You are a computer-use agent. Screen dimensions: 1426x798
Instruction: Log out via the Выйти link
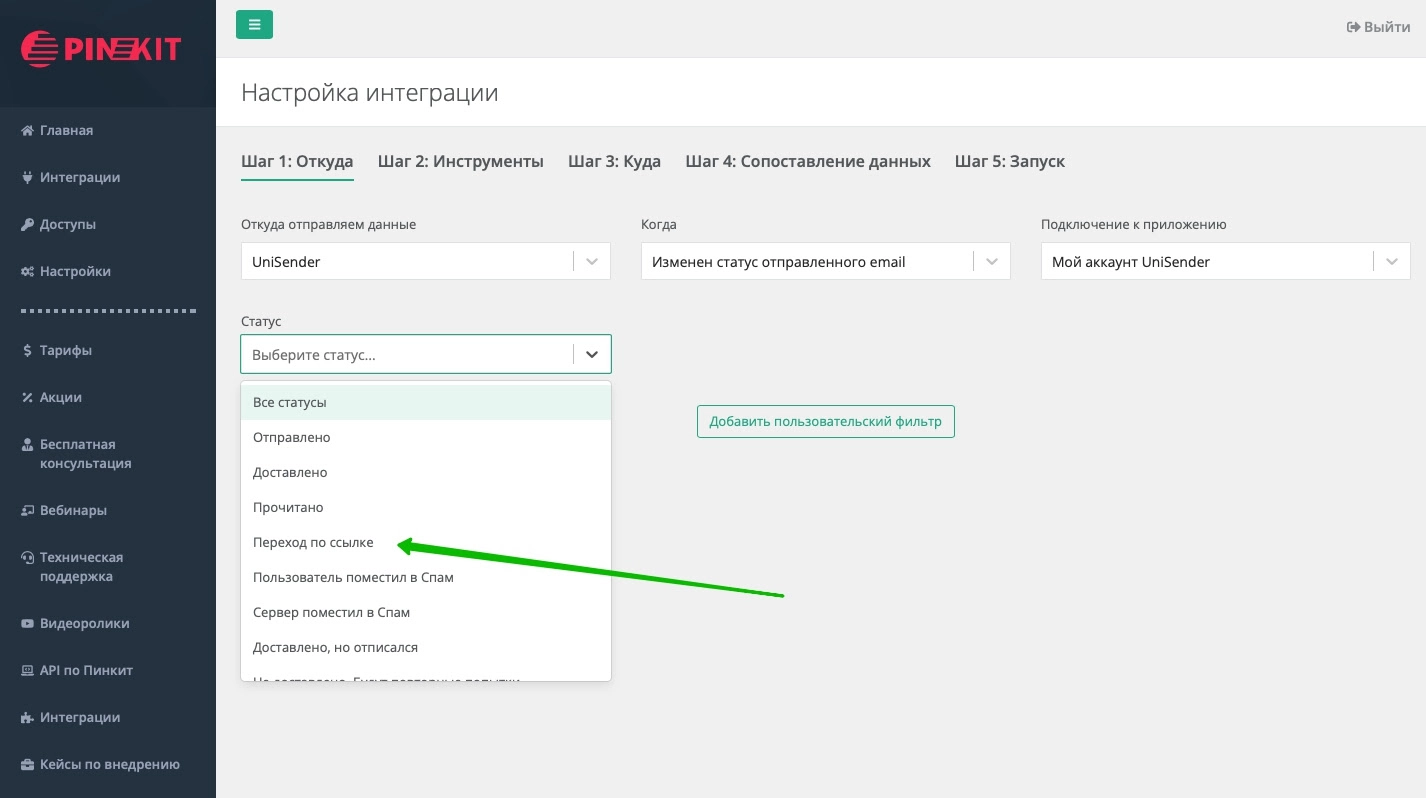pos(1378,27)
